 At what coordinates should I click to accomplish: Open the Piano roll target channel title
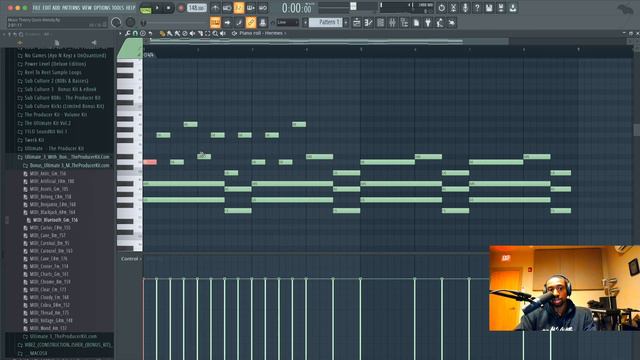click(262, 33)
